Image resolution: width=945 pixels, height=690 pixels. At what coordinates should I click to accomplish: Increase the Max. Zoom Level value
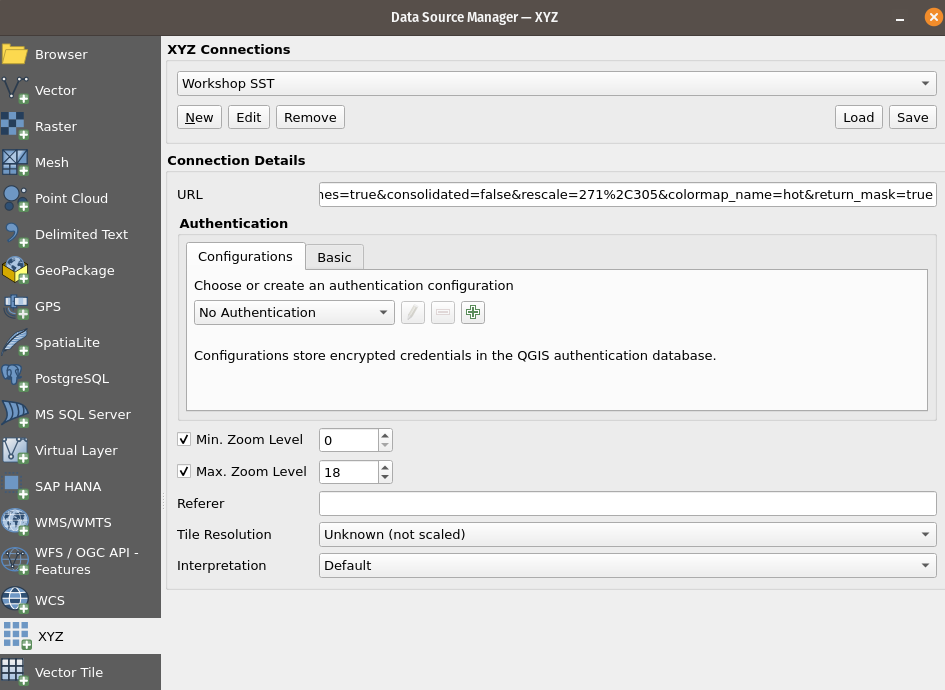coord(385,466)
